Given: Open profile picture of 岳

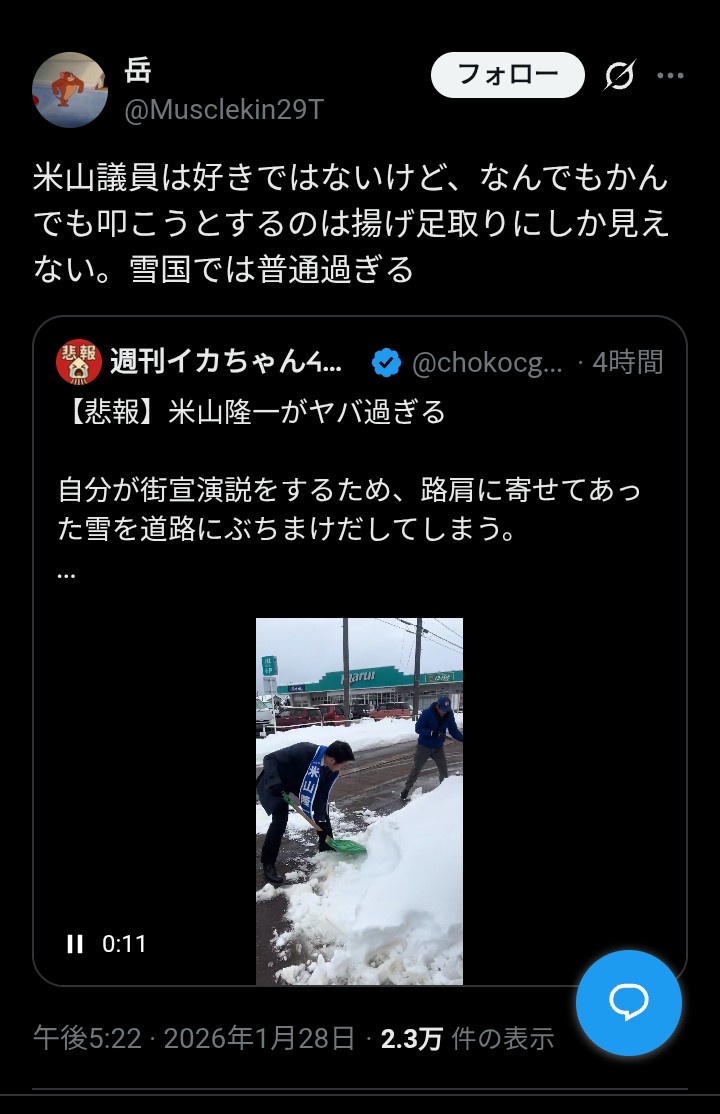Looking at the screenshot, I should coord(69,90).
